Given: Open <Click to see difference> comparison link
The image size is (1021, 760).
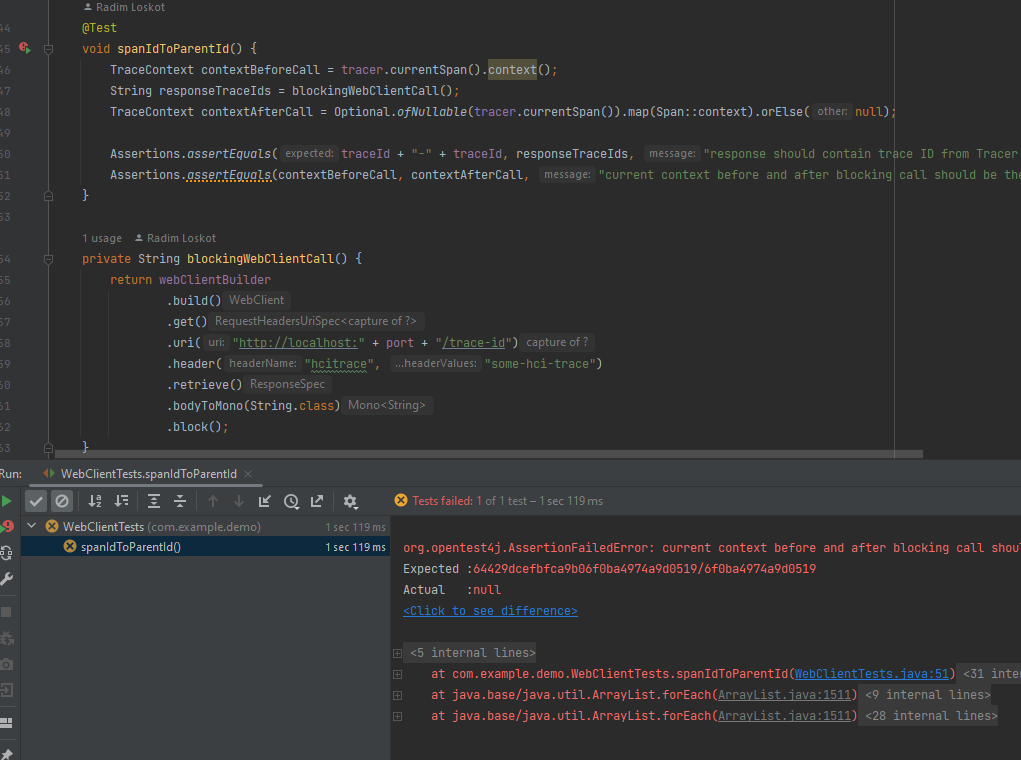Looking at the screenshot, I should (489, 610).
